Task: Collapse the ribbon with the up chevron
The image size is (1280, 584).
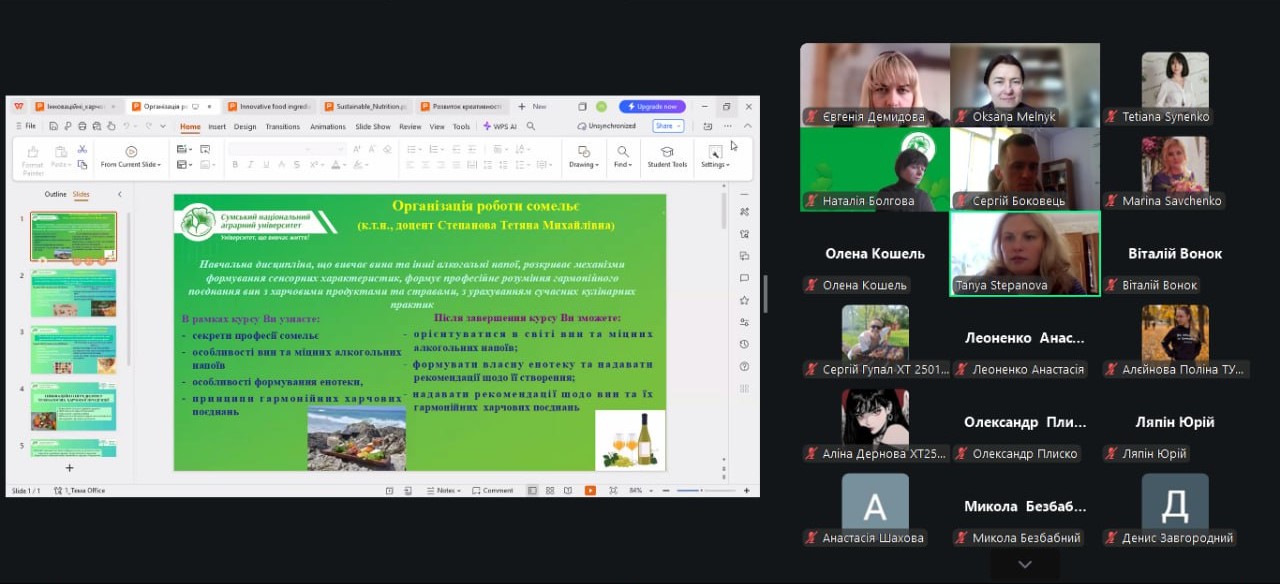Action: [747, 126]
